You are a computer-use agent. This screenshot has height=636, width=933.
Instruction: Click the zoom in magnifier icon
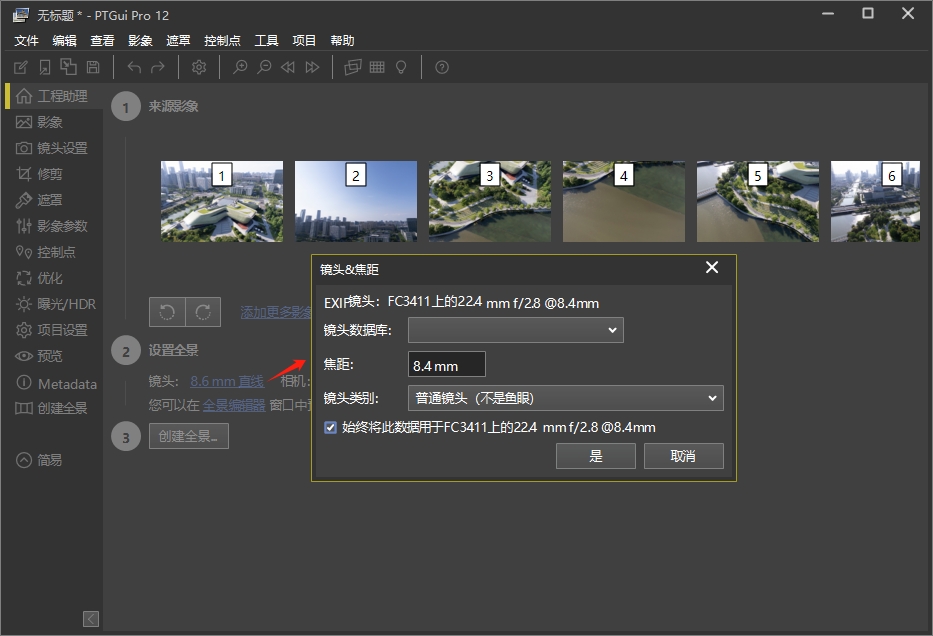(240, 67)
